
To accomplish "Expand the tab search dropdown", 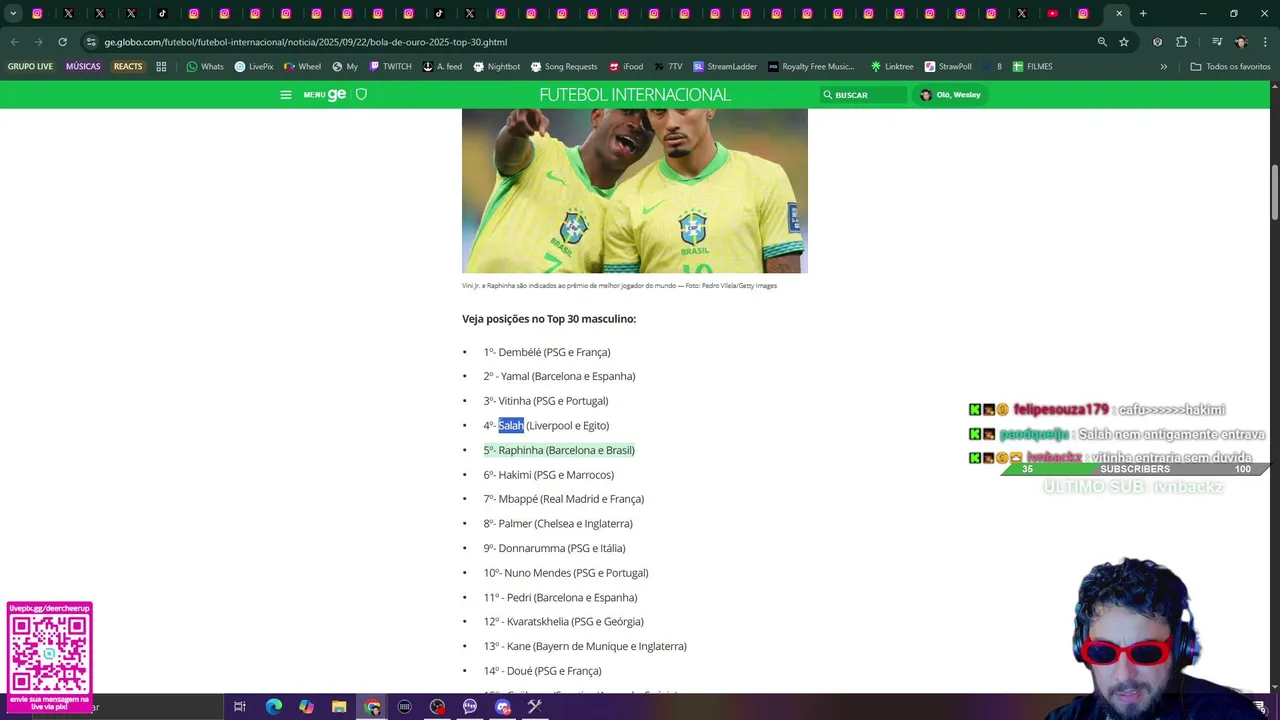I will 13,14.
